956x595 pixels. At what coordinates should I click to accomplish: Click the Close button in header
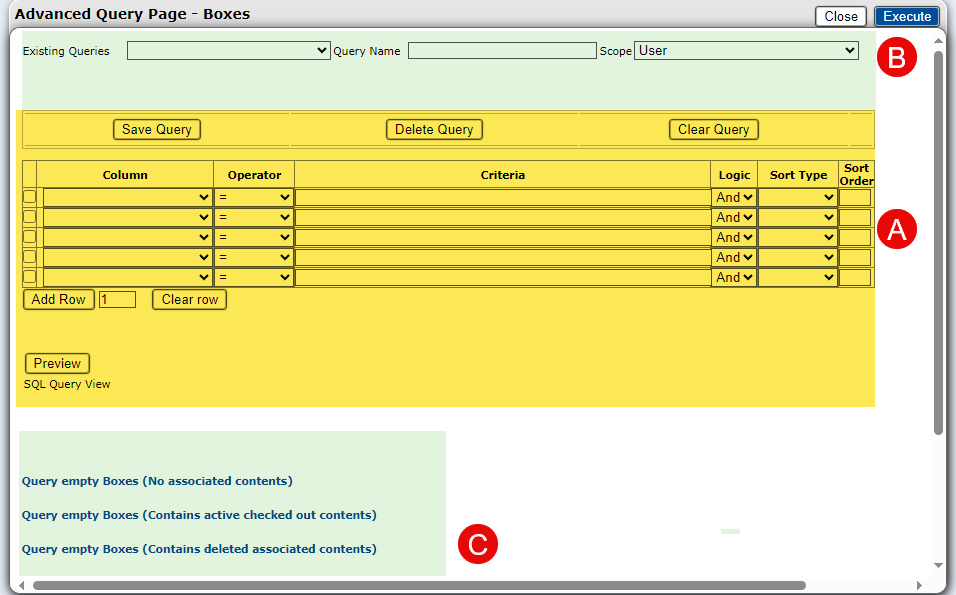click(x=840, y=16)
